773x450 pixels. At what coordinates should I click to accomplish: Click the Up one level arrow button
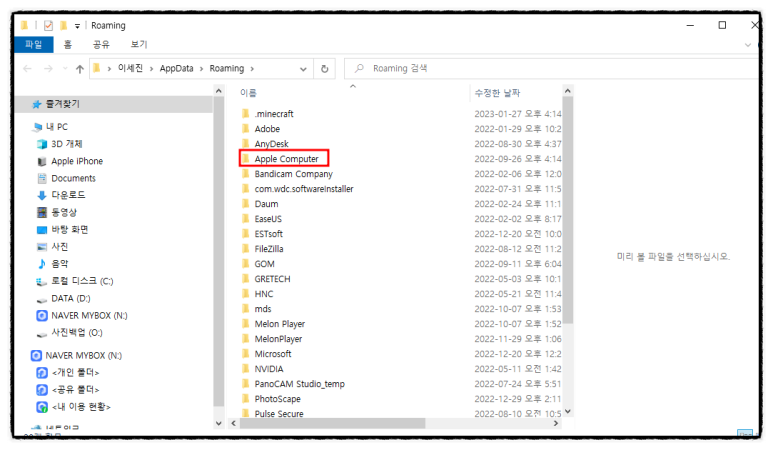coord(79,69)
